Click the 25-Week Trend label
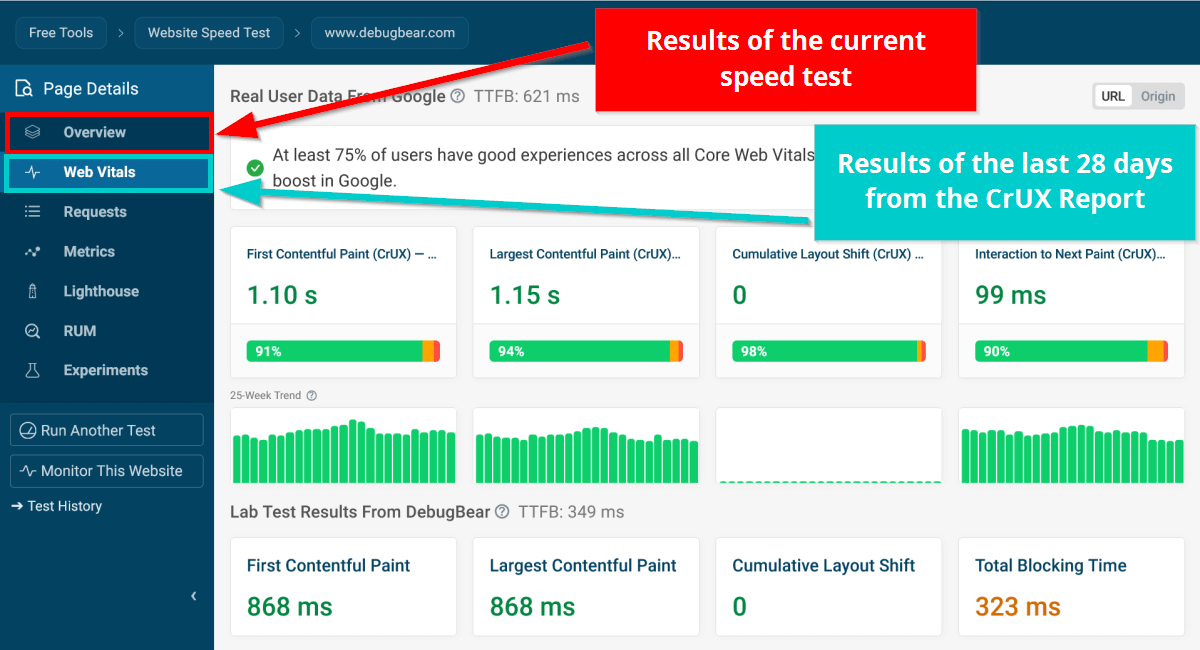 [265, 396]
